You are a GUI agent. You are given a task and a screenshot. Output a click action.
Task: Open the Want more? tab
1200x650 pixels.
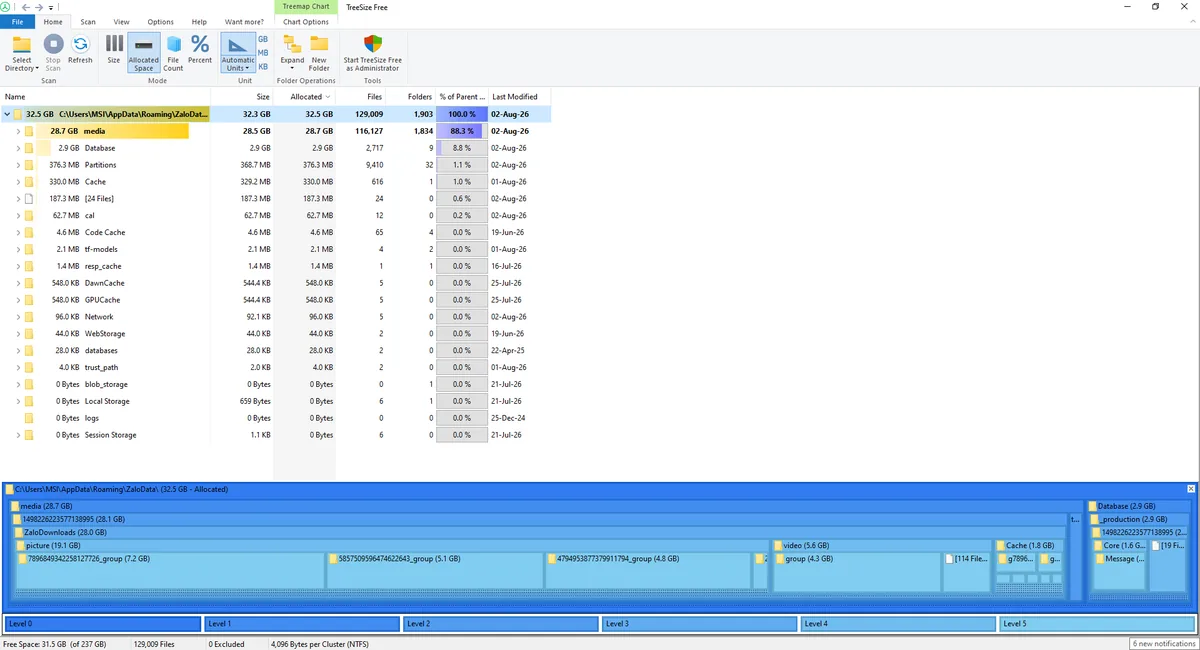point(244,21)
